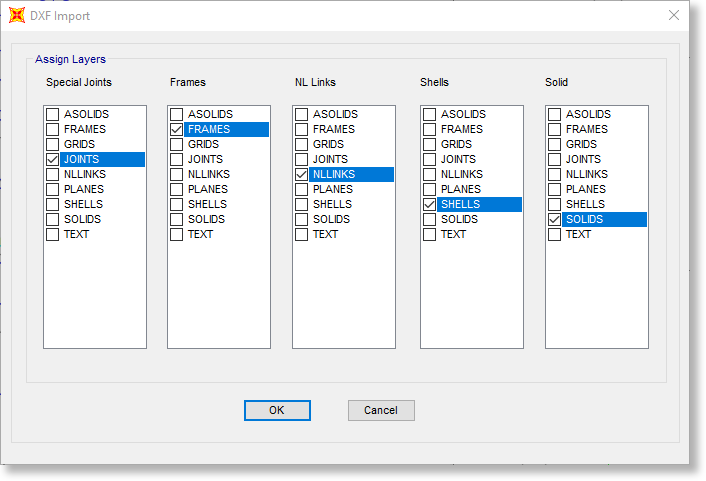Tick JOINTS checkbox in Frames list
The width and height of the screenshot is (706, 481).
(x=177, y=160)
